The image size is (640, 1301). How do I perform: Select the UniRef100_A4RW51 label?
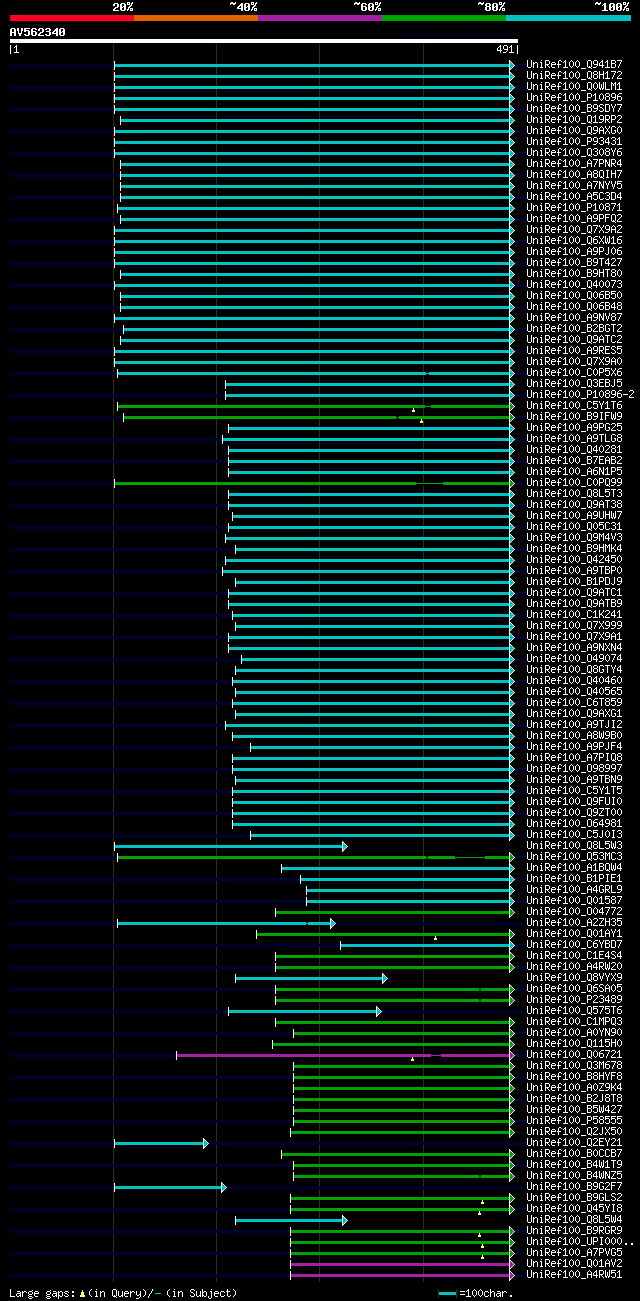tap(574, 1274)
